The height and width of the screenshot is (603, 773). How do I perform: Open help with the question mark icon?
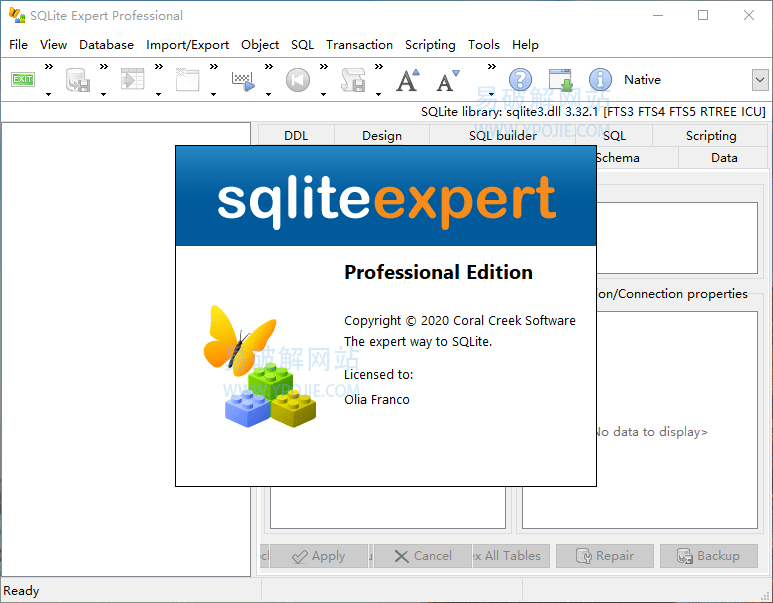click(x=520, y=80)
